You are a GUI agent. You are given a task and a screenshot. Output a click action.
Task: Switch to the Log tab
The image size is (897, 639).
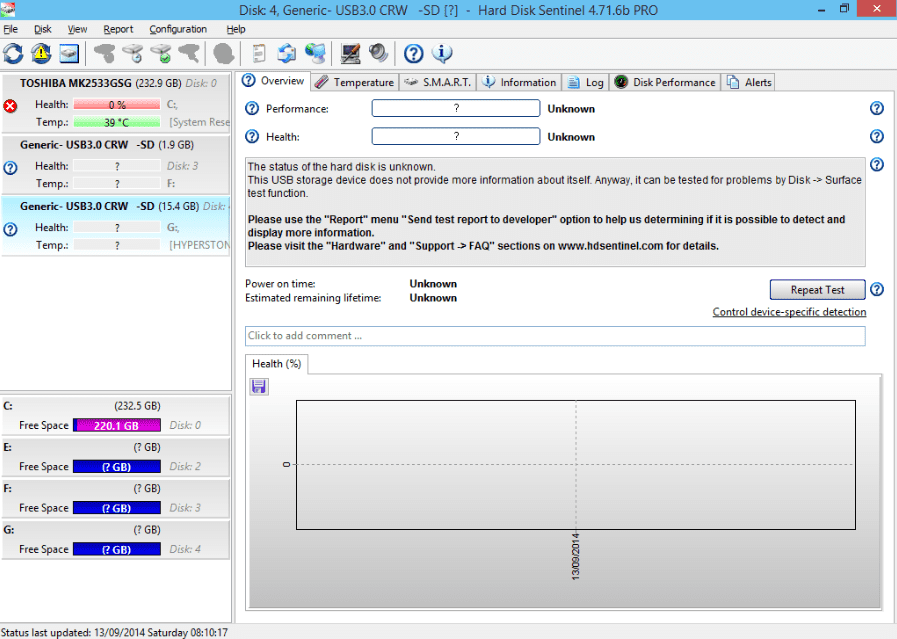point(585,82)
